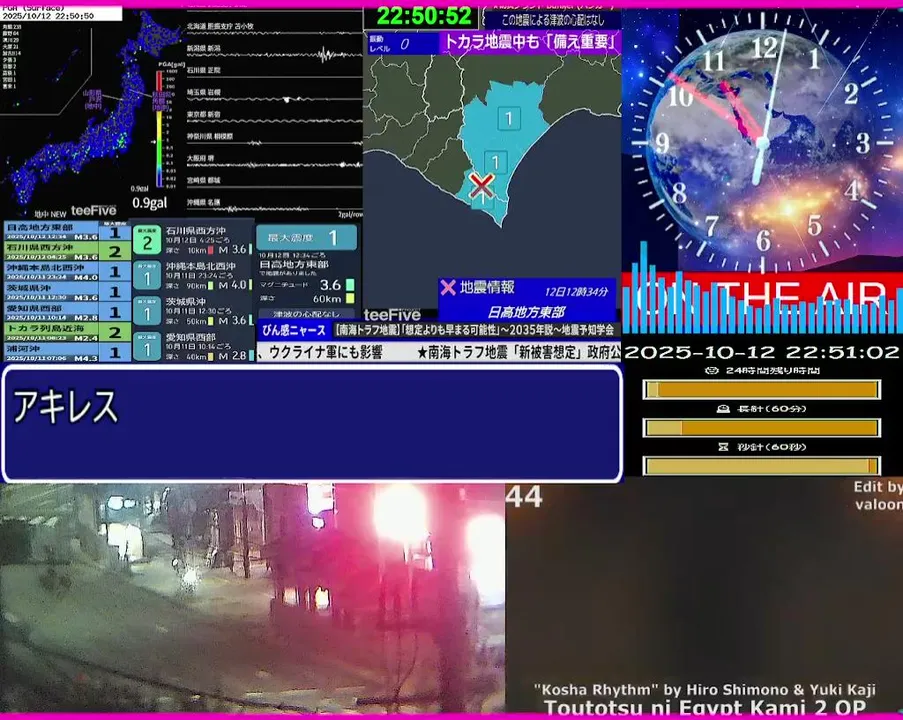Click the 24時間残り時間 progress bar
Image resolution: width=903 pixels, height=720 pixels.
[761, 389]
